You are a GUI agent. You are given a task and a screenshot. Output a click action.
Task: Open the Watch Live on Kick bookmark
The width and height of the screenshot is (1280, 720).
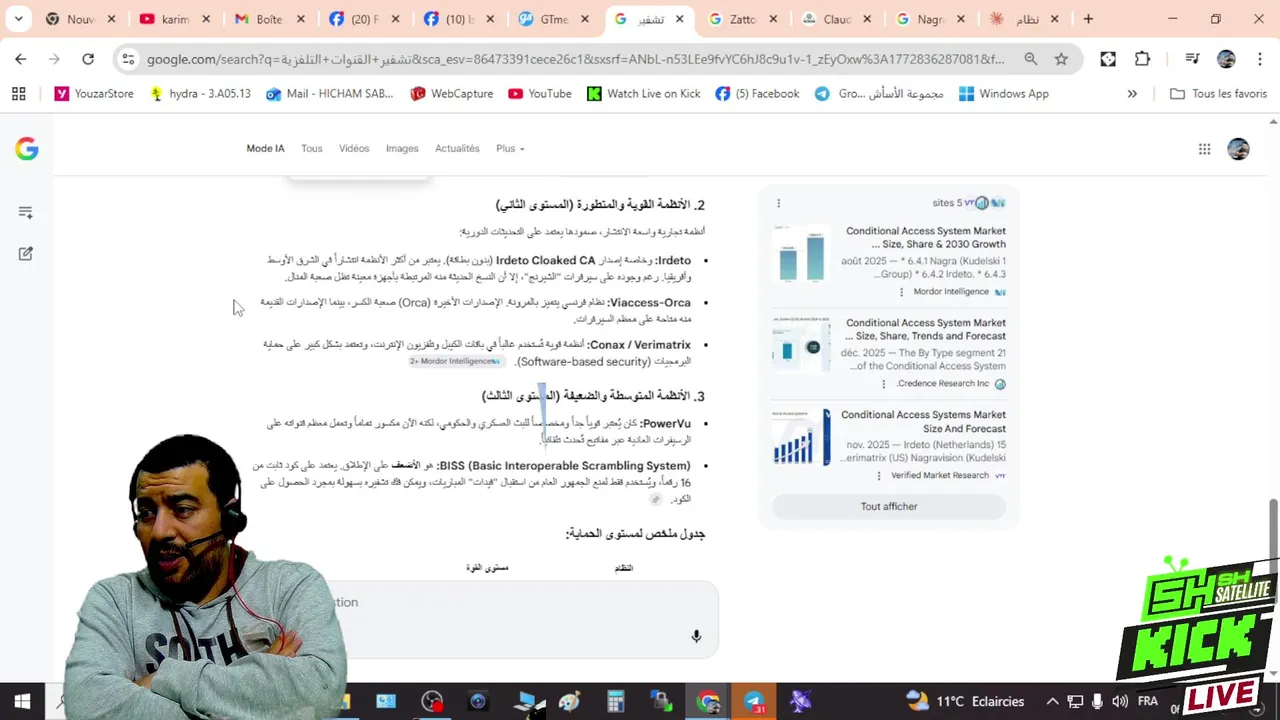click(x=643, y=94)
